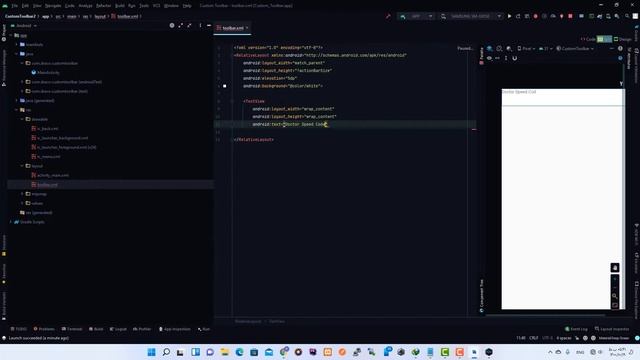Hide the project panel with the minus icon
The height and width of the screenshot is (360, 640).
click(x=209, y=25)
